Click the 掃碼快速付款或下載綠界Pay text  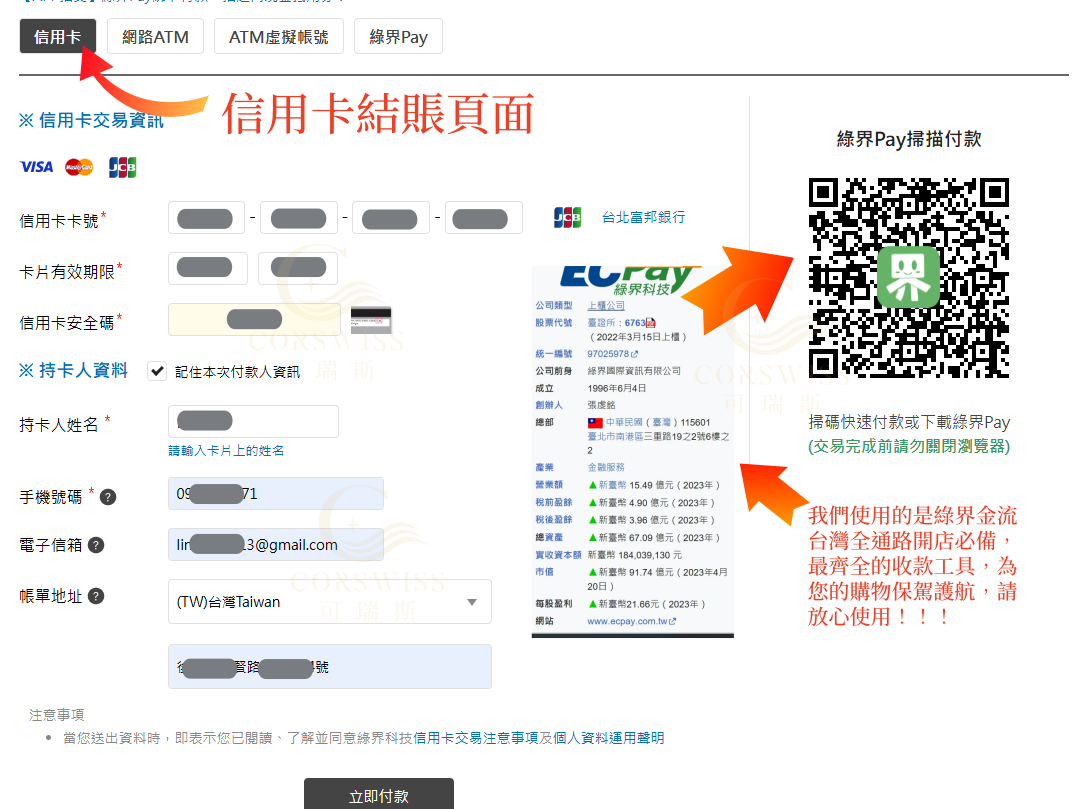pos(909,422)
